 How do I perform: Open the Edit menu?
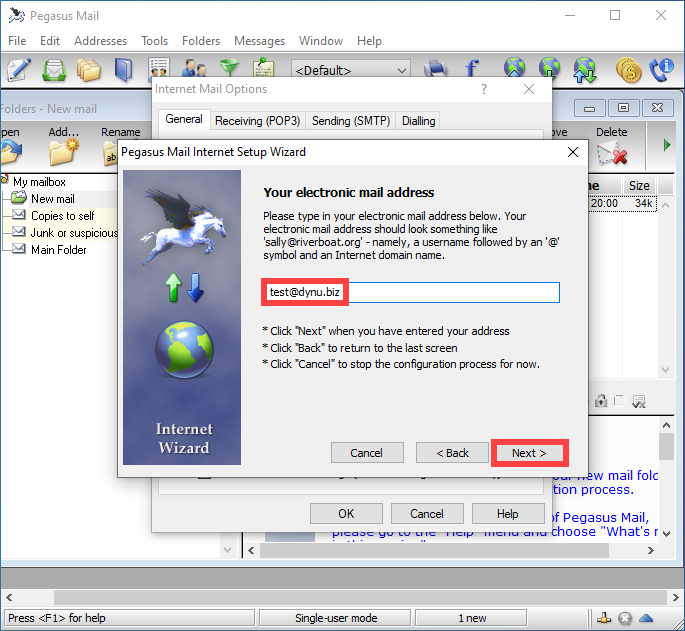click(x=50, y=41)
